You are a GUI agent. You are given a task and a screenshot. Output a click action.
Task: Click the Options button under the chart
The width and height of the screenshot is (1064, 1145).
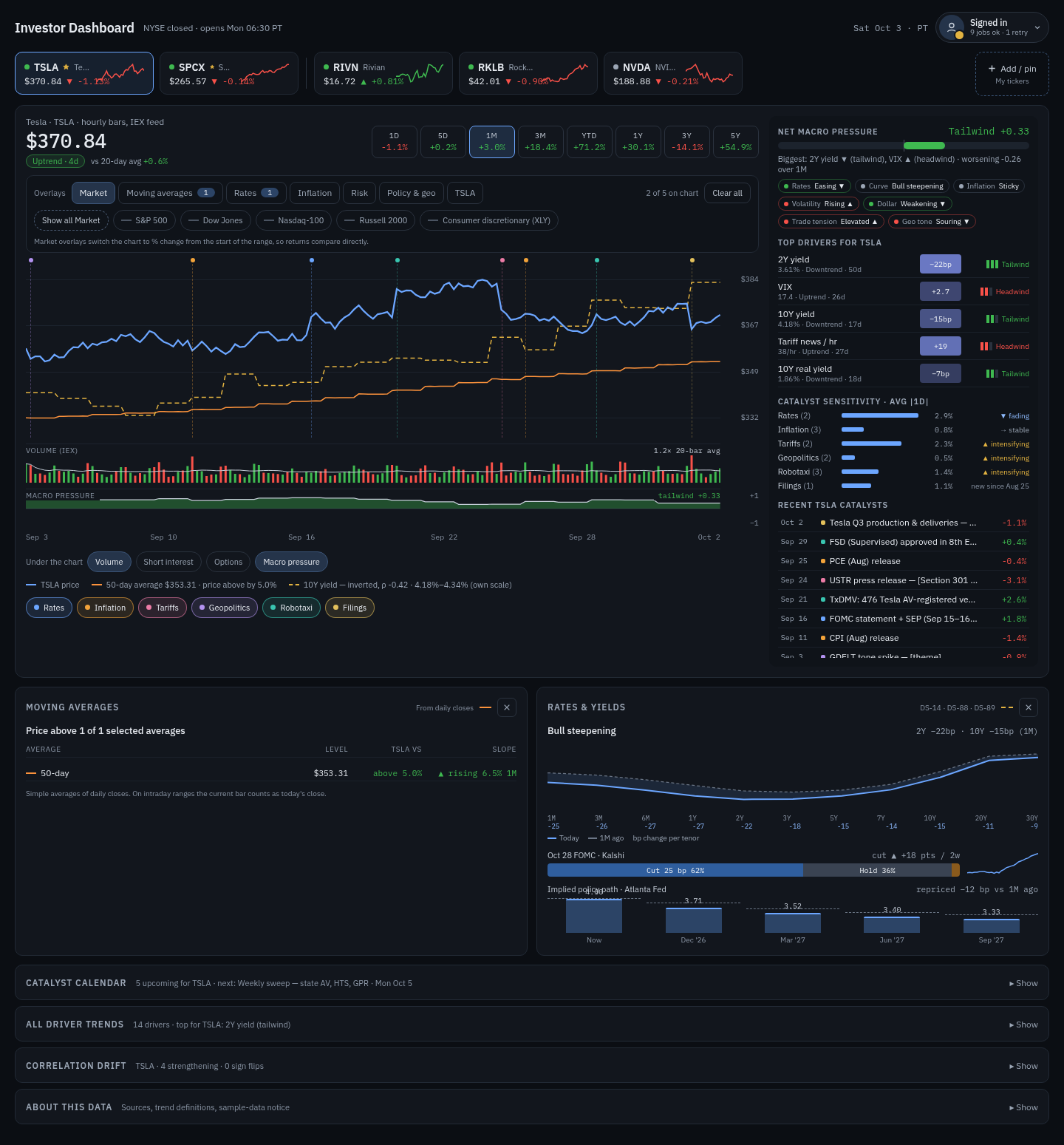click(228, 562)
